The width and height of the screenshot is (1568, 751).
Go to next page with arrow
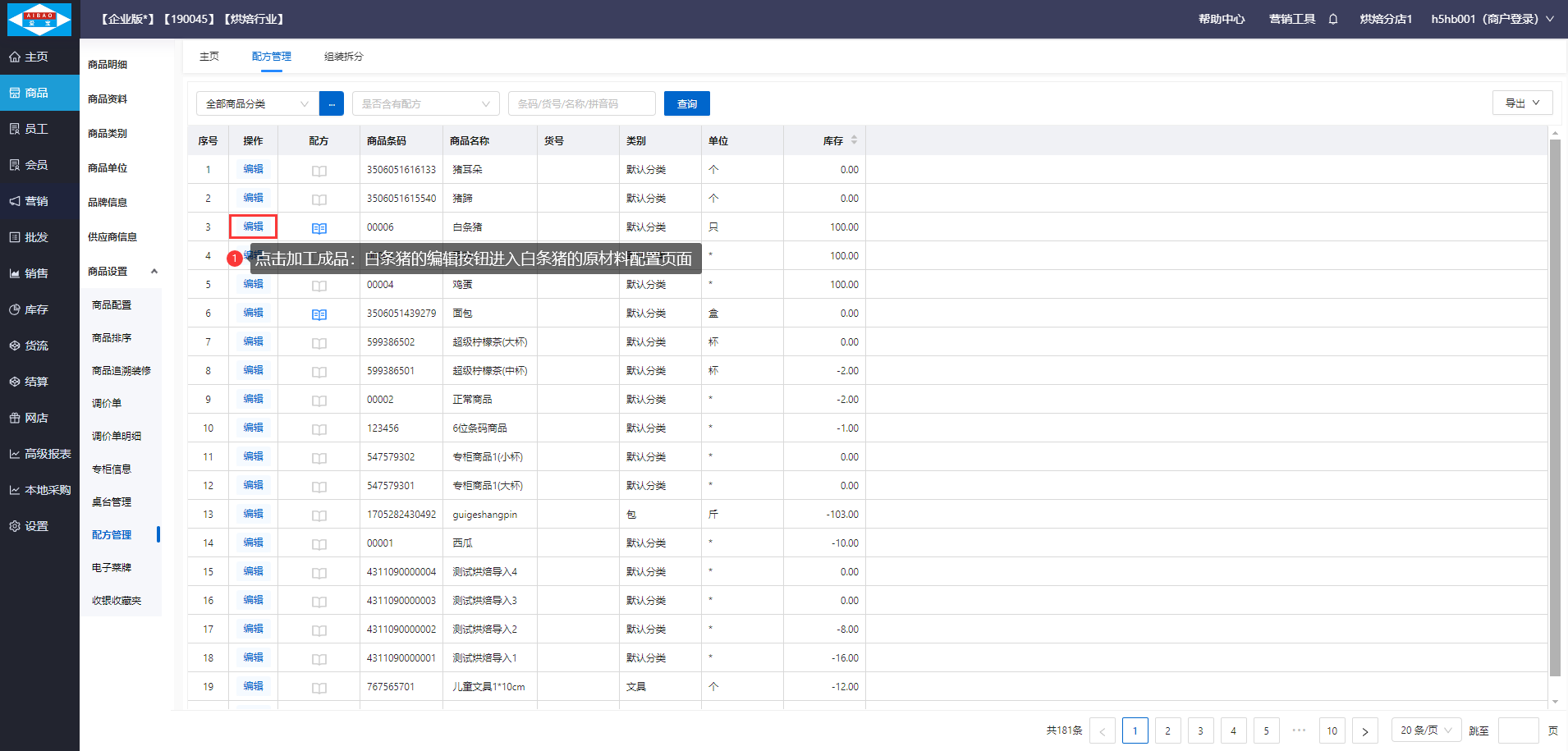tap(1364, 730)
